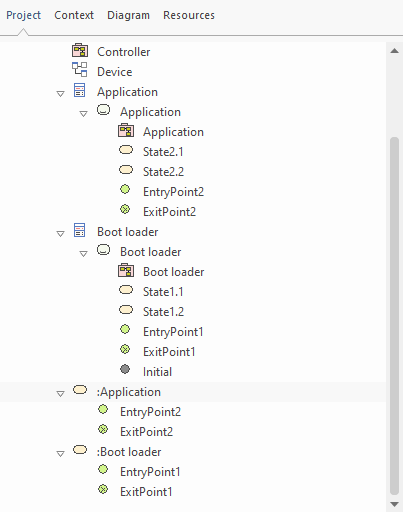This screenshot has width=403, height=512.
Task: Collapse the Boot loader state machine node
Action: pyautogui.click(x=83, y=254)
